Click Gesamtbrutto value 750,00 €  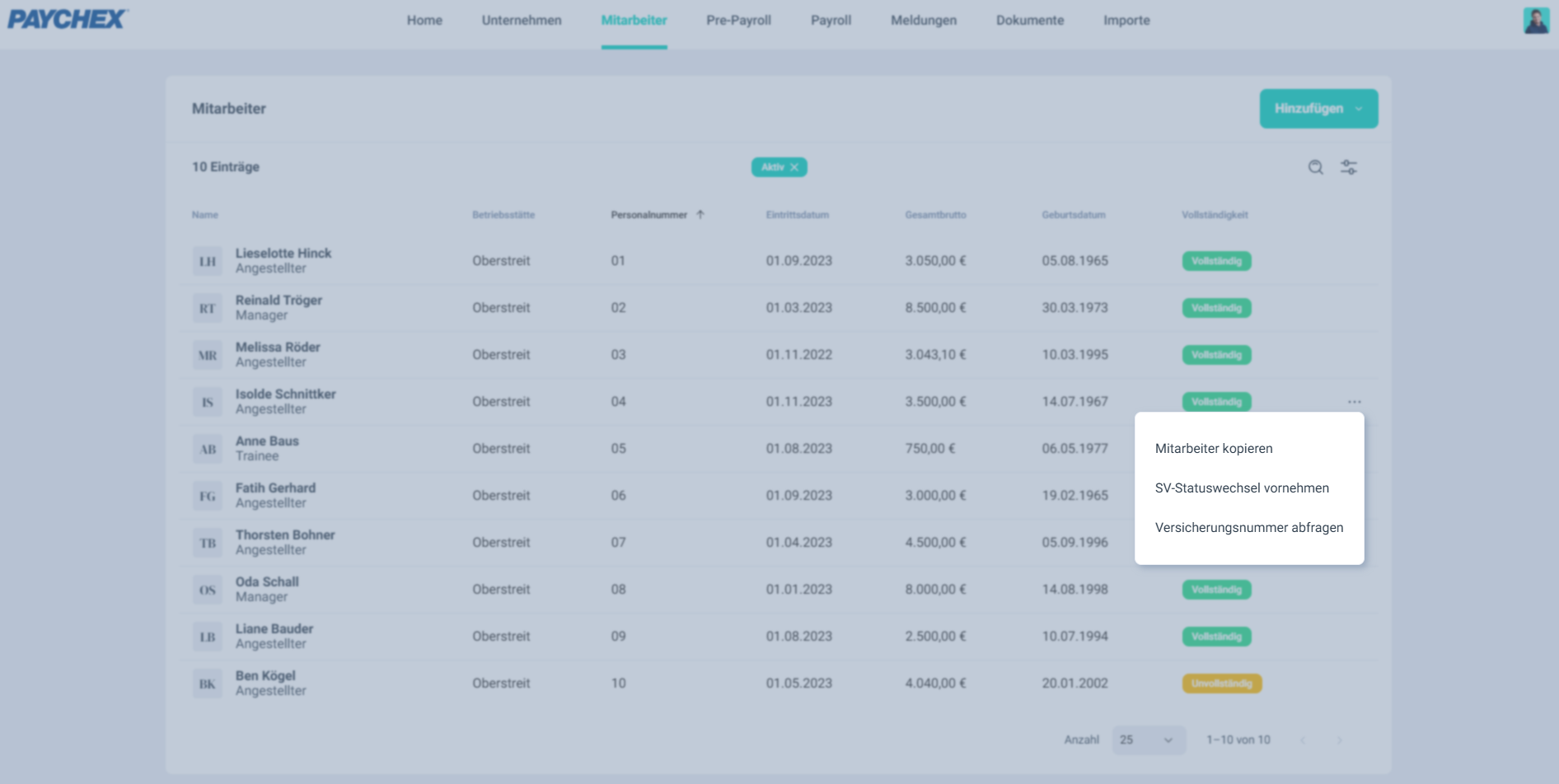929,449
